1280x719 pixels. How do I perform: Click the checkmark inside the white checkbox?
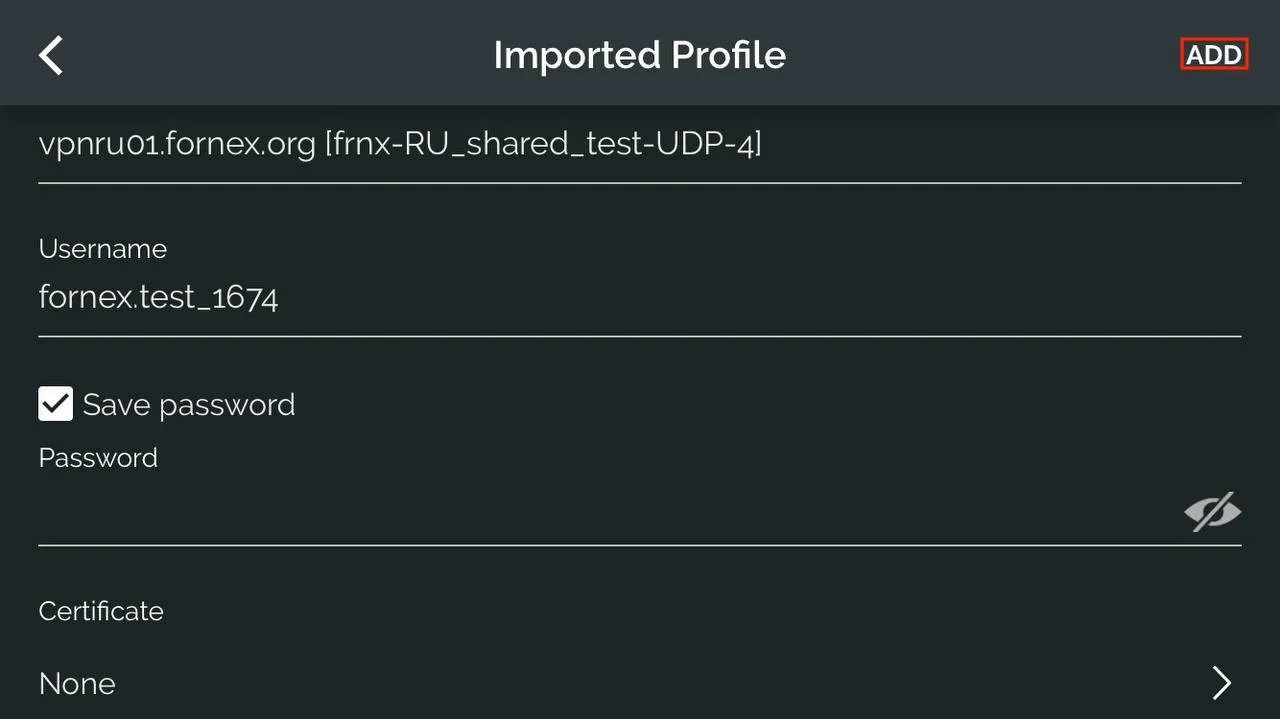[56, 404]
